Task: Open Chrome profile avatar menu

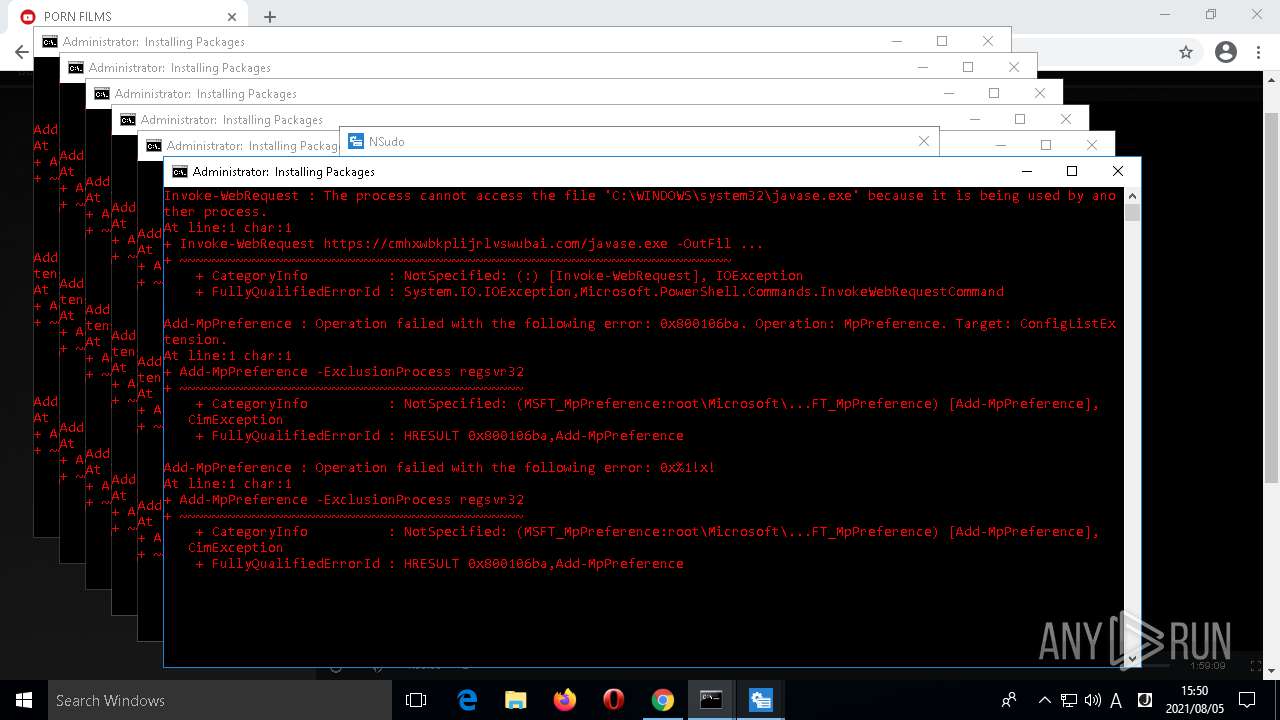Action: [1226, 52]
